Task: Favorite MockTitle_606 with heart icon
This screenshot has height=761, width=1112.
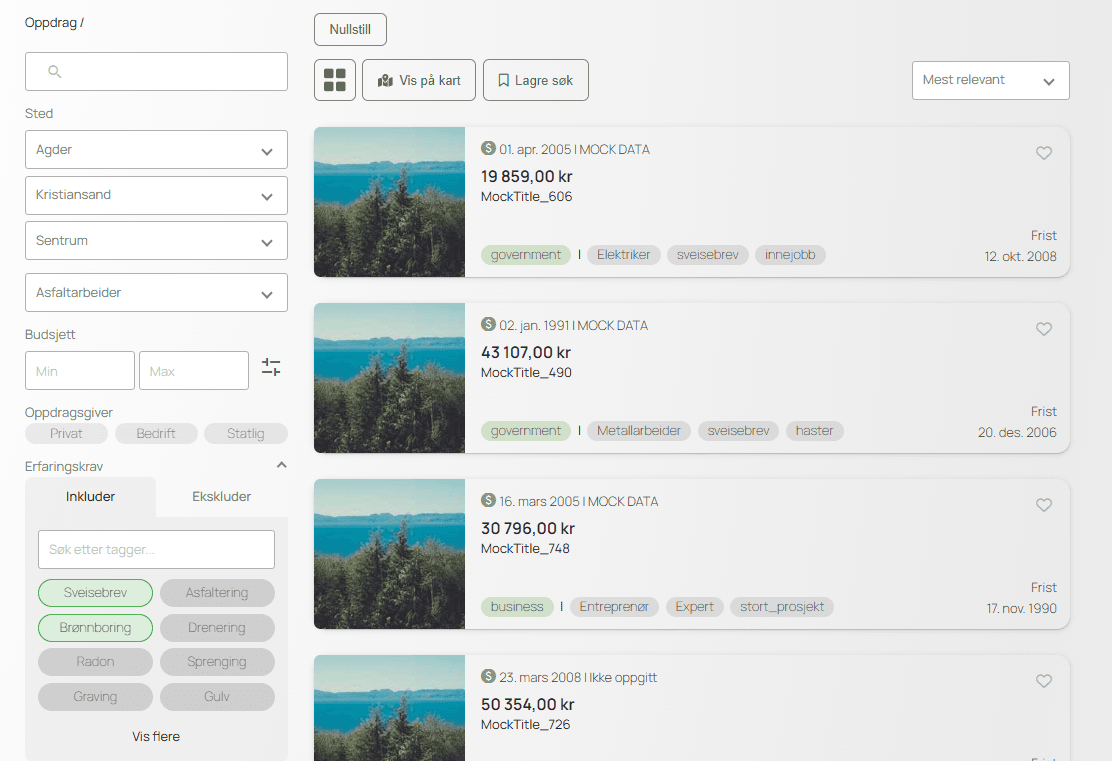Action: click(1043, 153)
